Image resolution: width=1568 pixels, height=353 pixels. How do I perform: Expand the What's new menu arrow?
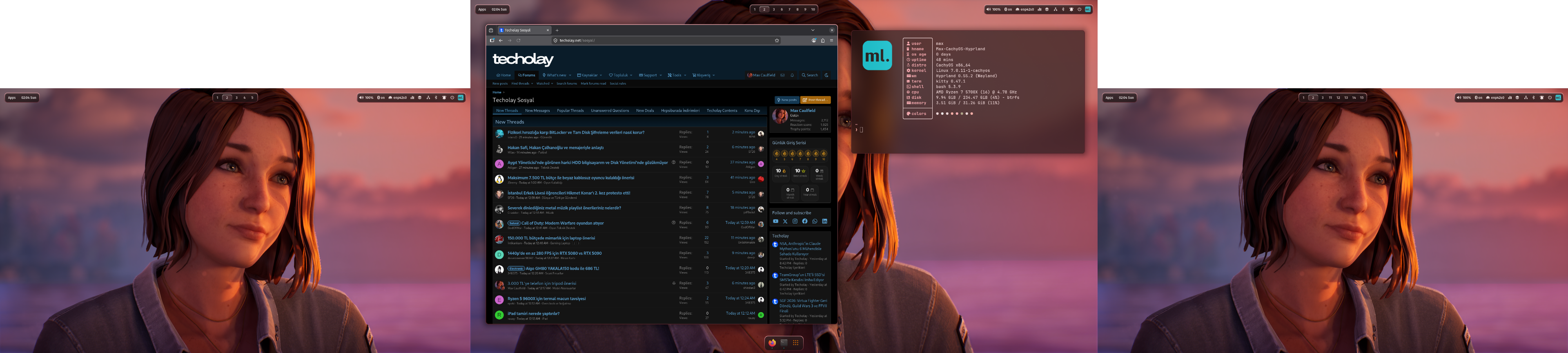click(x=570, y=76)
